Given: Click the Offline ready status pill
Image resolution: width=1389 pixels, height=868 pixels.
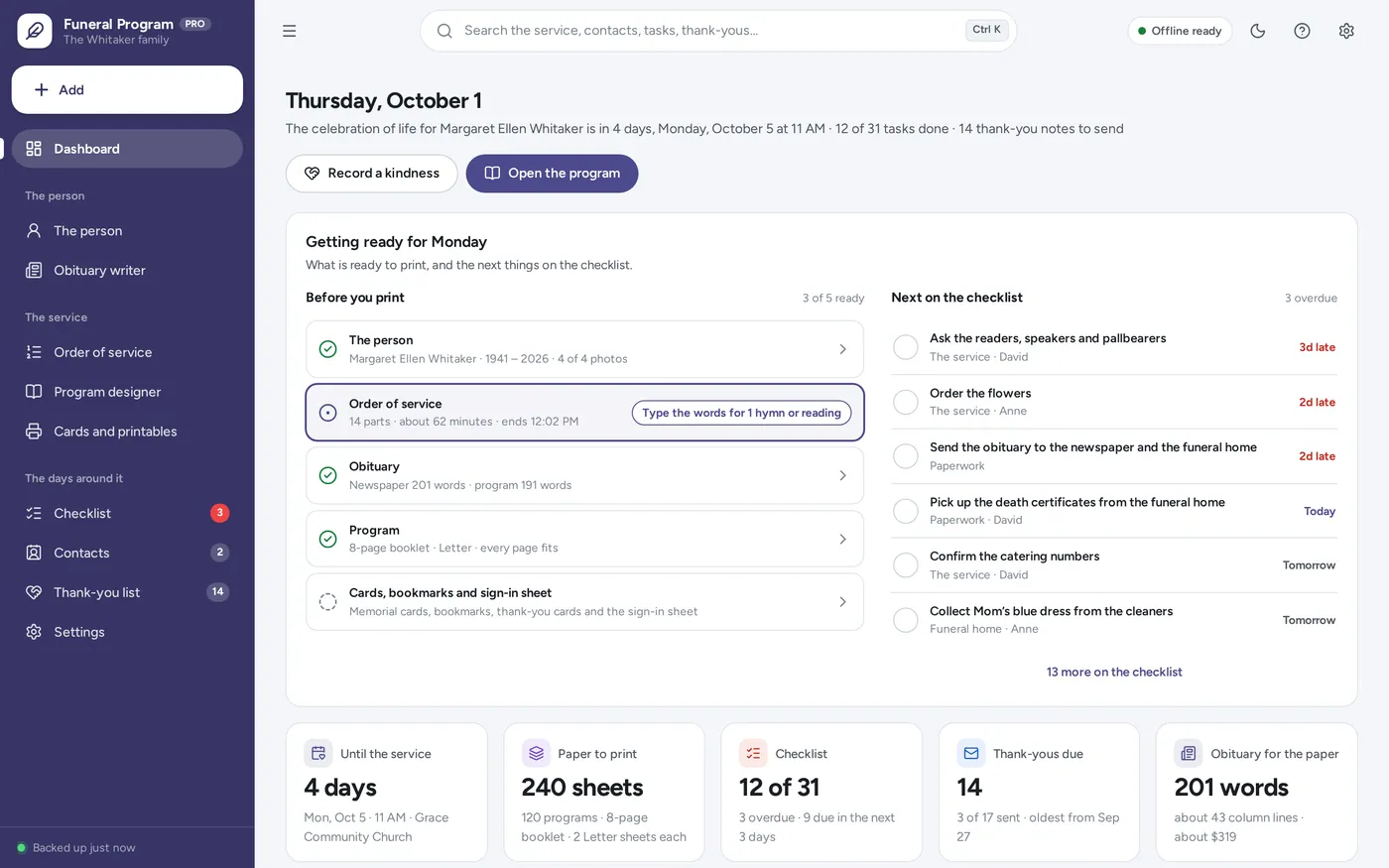Looking at the screenshot, I should pyautogui.click(x=1180, y=31).
